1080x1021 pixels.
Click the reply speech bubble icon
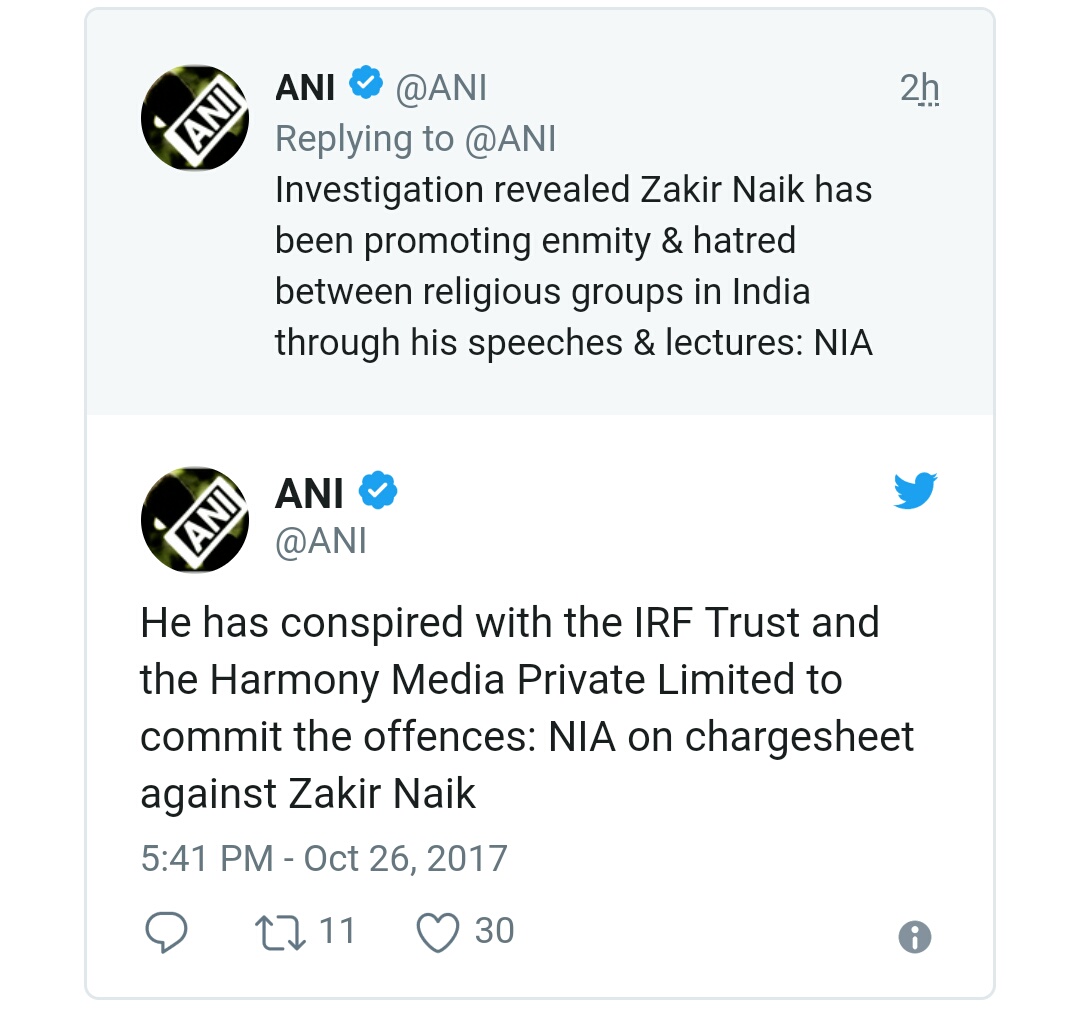pyautogui.click(x=166, y=934)
